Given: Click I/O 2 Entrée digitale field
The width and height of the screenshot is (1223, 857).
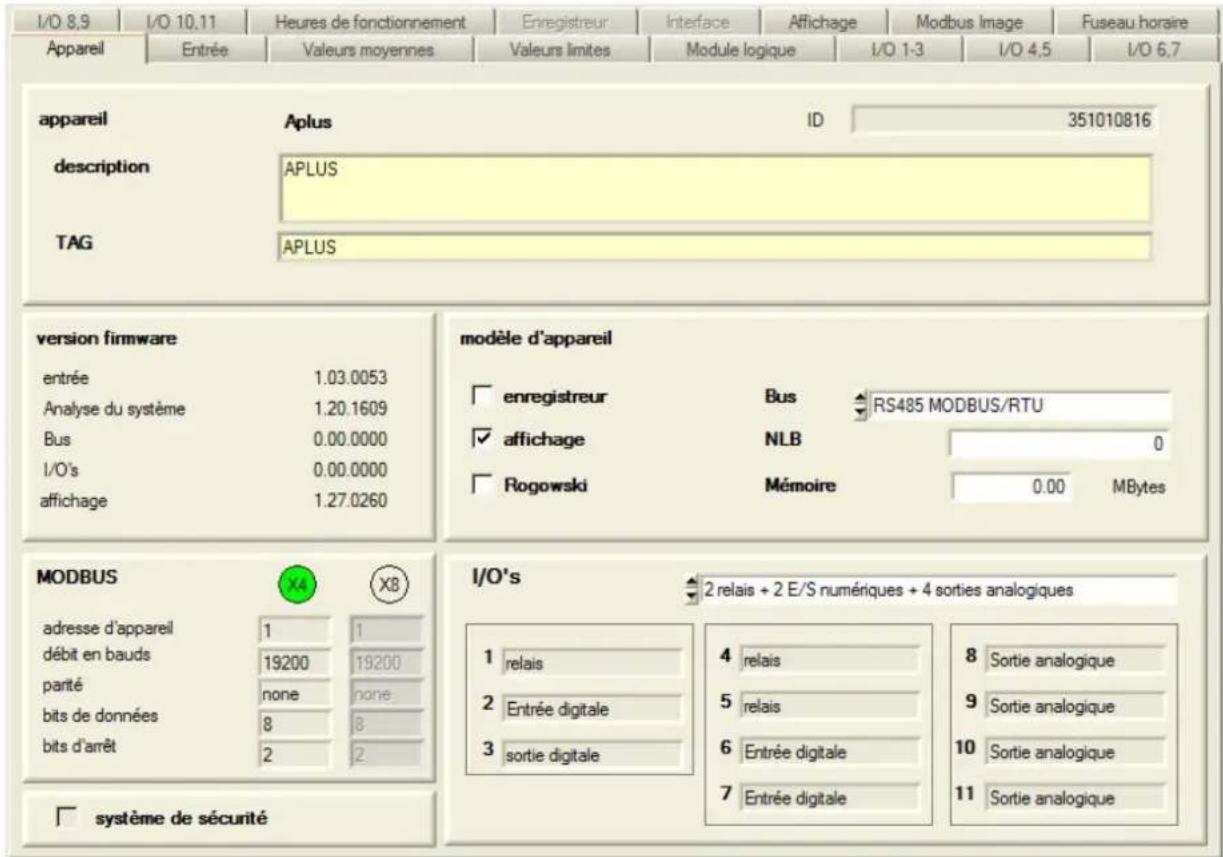Looking at the screenshot, I should pos(592,708).
